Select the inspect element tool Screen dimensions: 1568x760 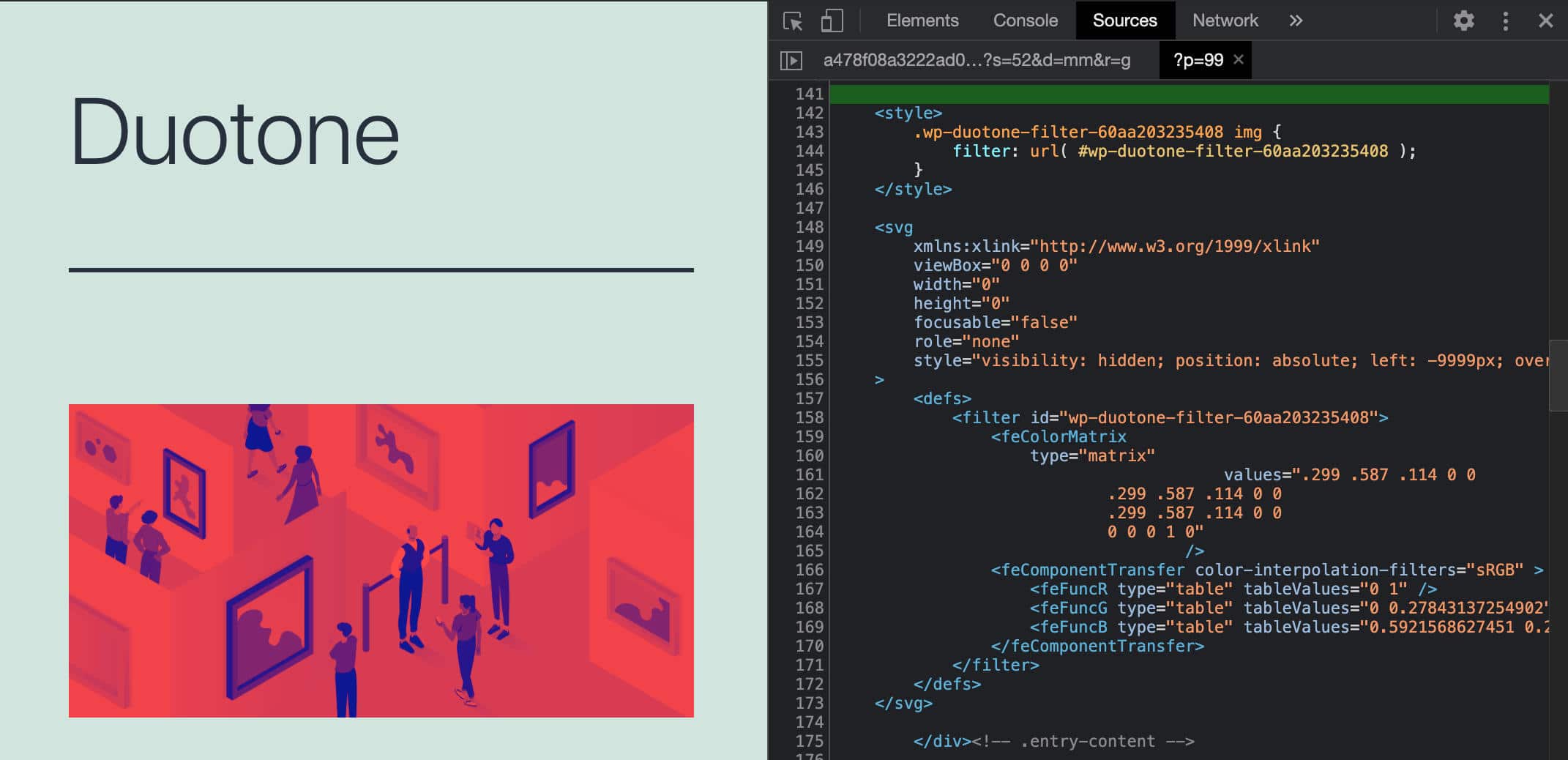793,21
